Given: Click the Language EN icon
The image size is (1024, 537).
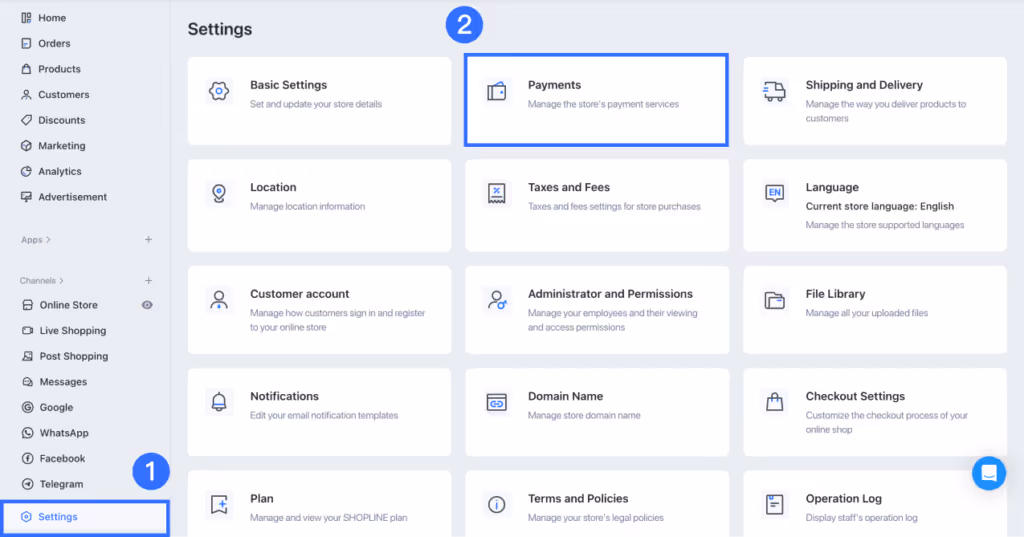Looking at the screenshot, I should tap(775, 193).
